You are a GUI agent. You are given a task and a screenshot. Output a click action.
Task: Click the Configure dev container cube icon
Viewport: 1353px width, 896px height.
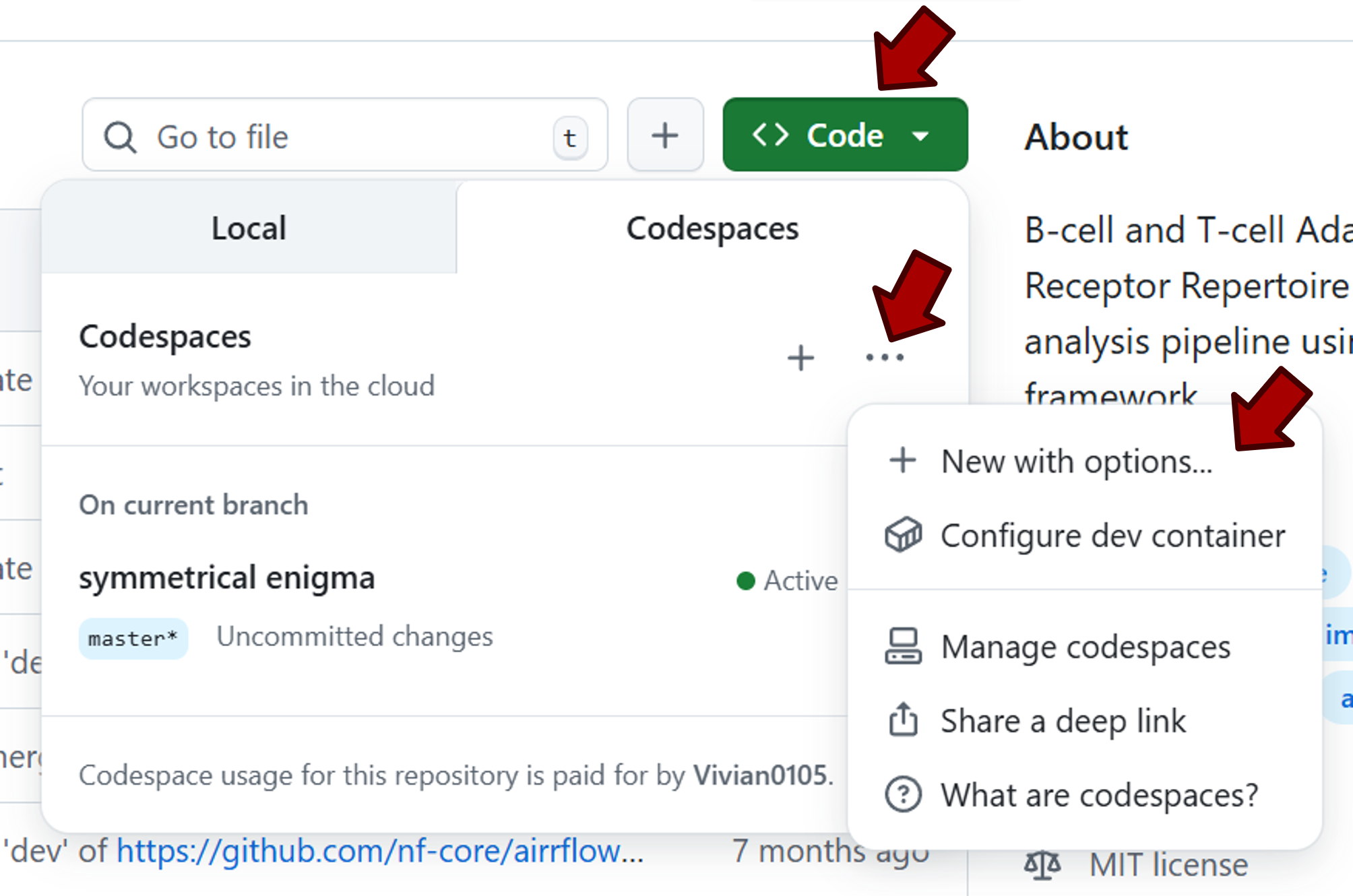(x=903, y=536)
